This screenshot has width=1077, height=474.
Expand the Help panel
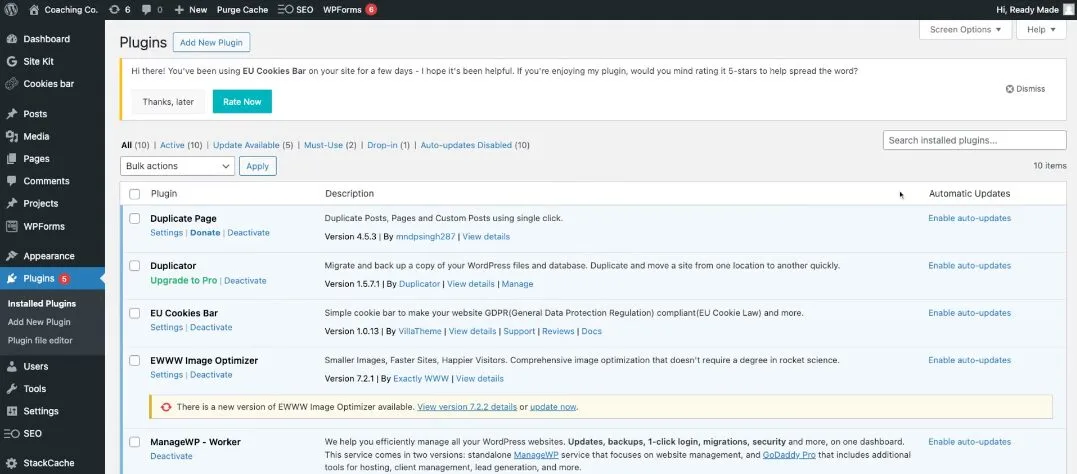[1041, 30]
